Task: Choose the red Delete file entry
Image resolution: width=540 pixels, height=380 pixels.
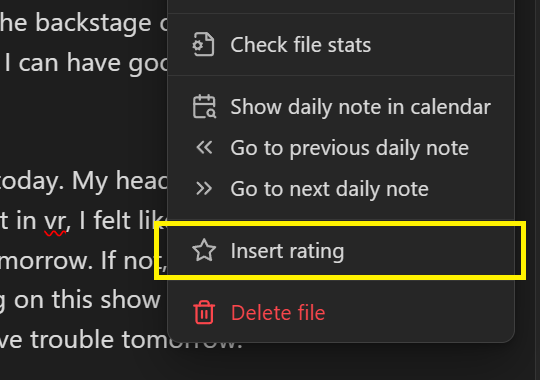Action: tap(341, 312)
